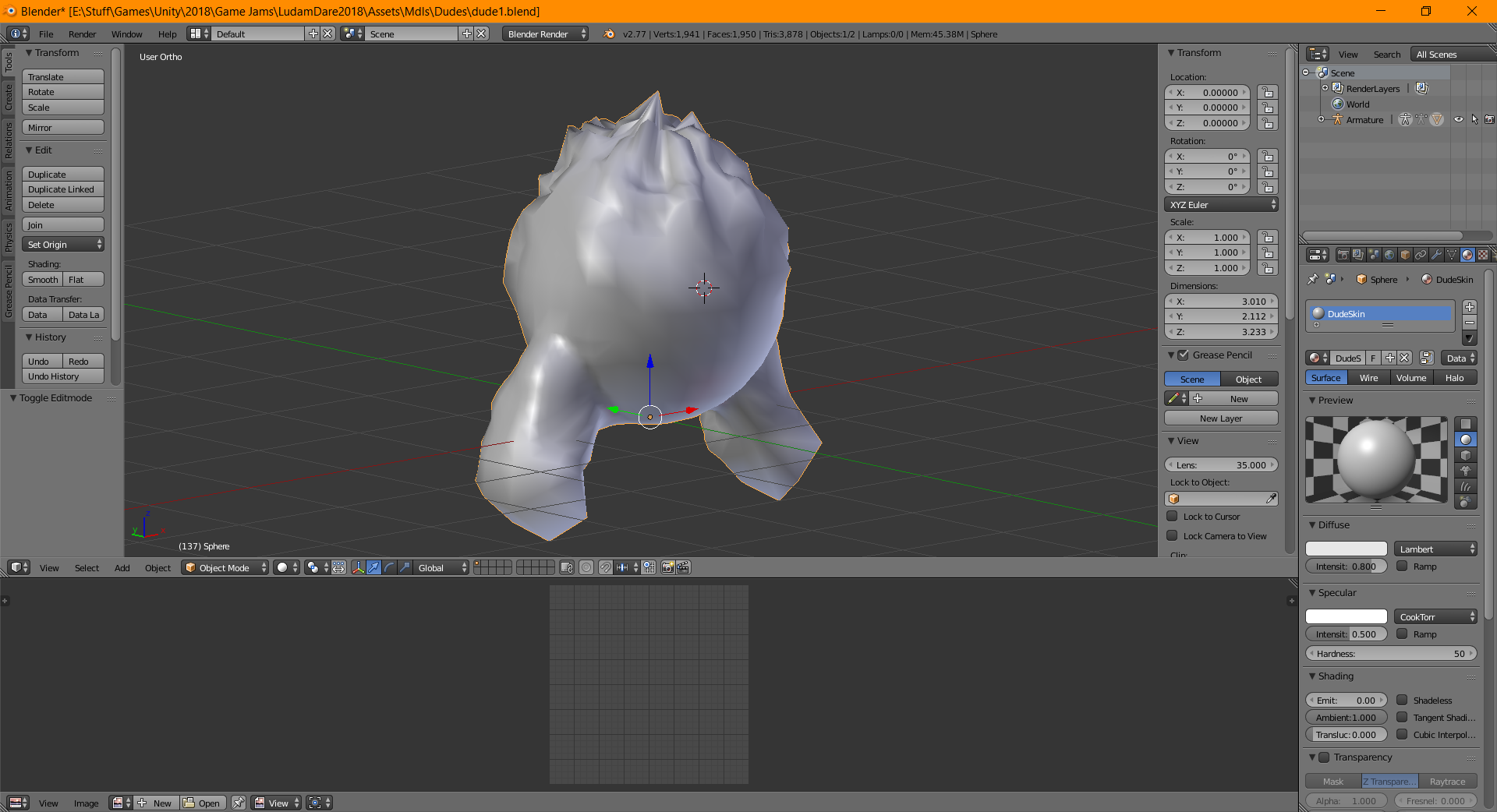Open the Lambert diffuse shader dropdown
This screenshot has width=1497, height=812.
coord(1435,549)
